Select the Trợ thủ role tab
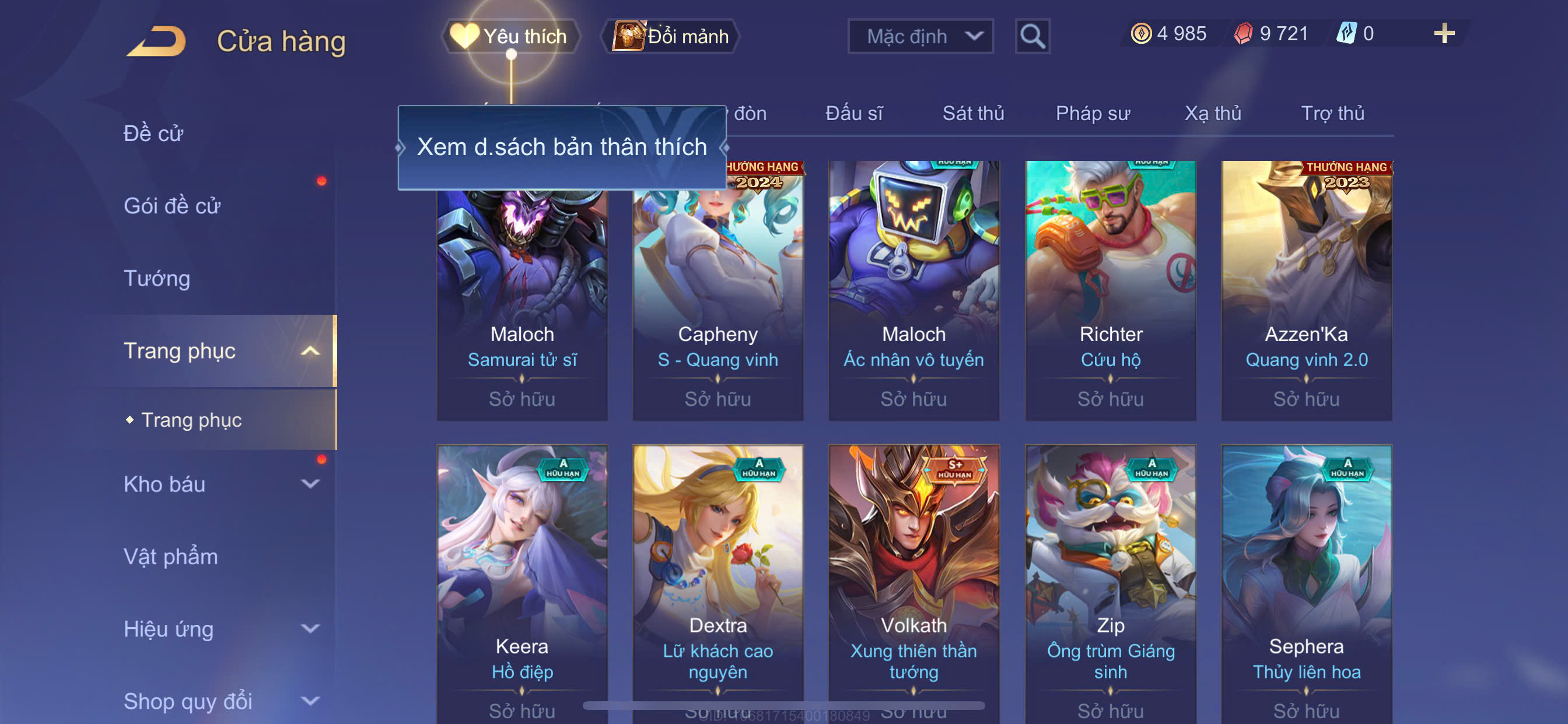1568x724 pixels. [x=1332, y=113]
